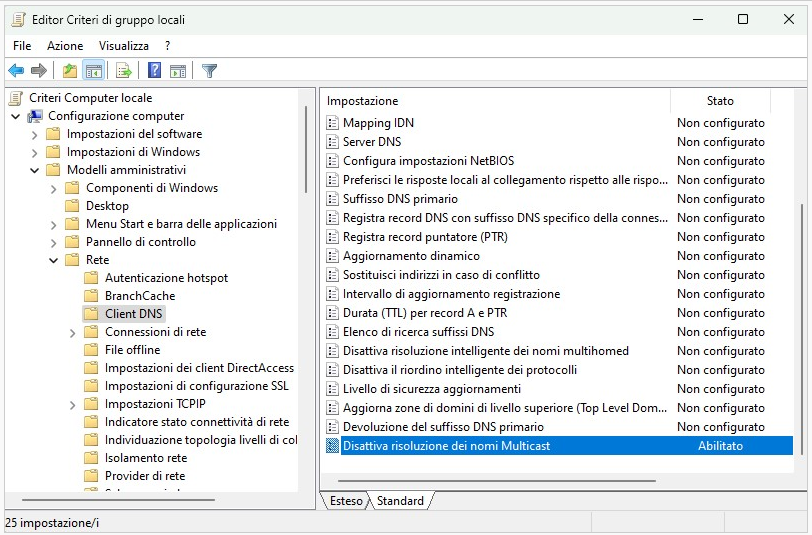
Task: Click the title bar app icon
Action: [19, 20]
